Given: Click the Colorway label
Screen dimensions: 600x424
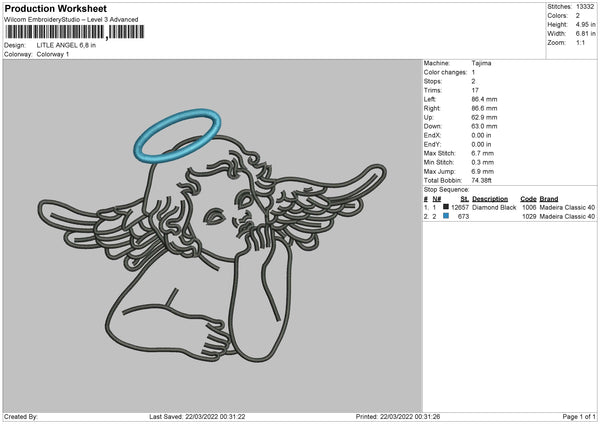Looking at the screenshot, I should point(18,54).
